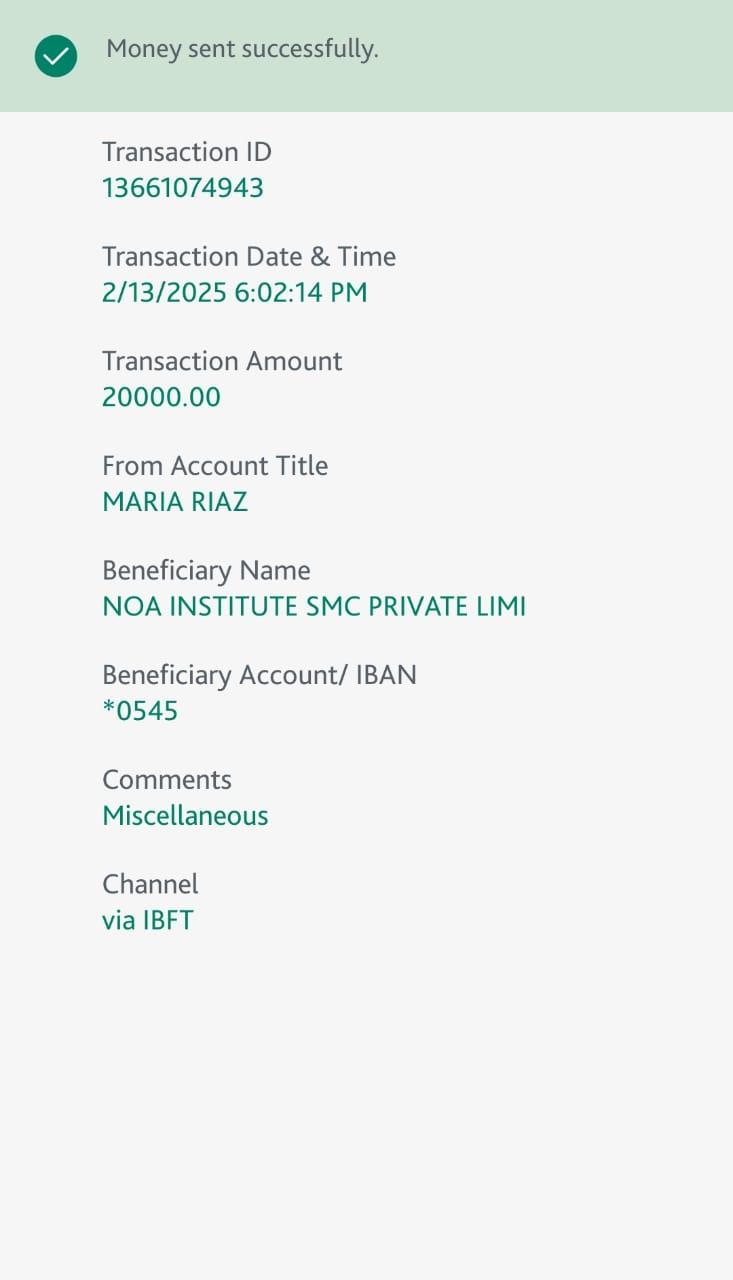Click the Transaction Date & Time label

(249, 257)
